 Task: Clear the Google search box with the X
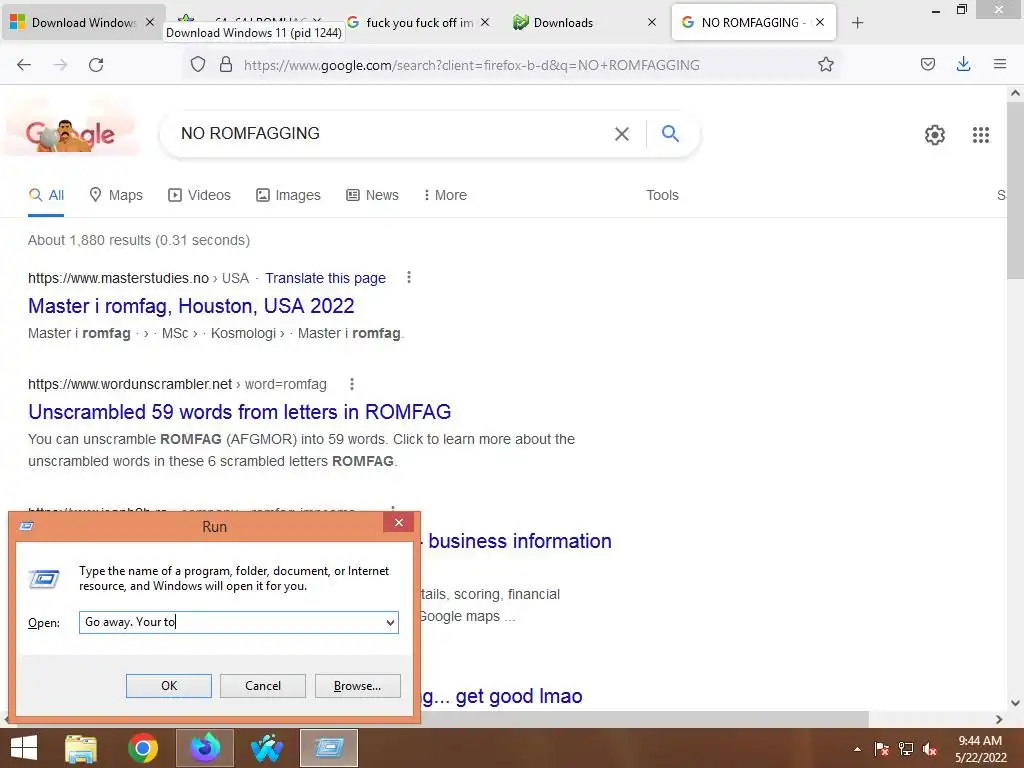[x=622, y=134]
